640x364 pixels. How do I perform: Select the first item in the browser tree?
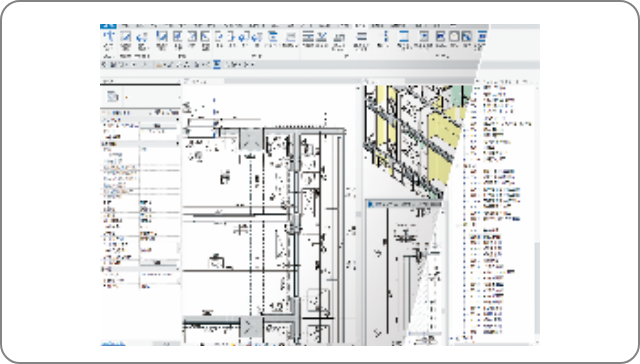click(494, 87)
